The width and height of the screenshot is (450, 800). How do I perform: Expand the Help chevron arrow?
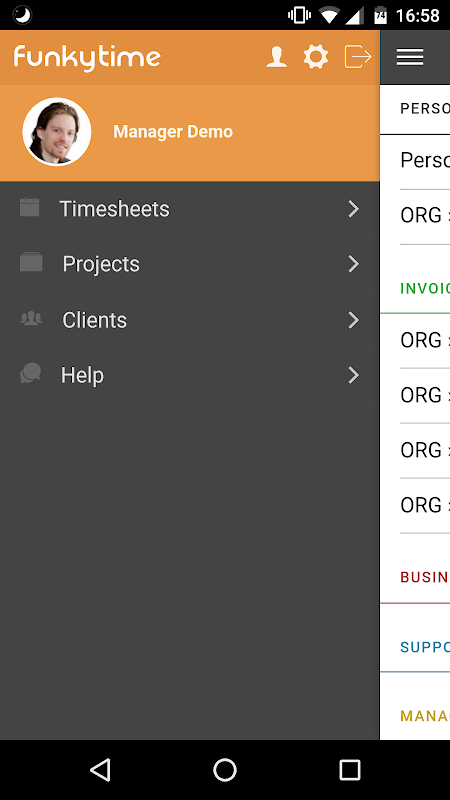354,376
